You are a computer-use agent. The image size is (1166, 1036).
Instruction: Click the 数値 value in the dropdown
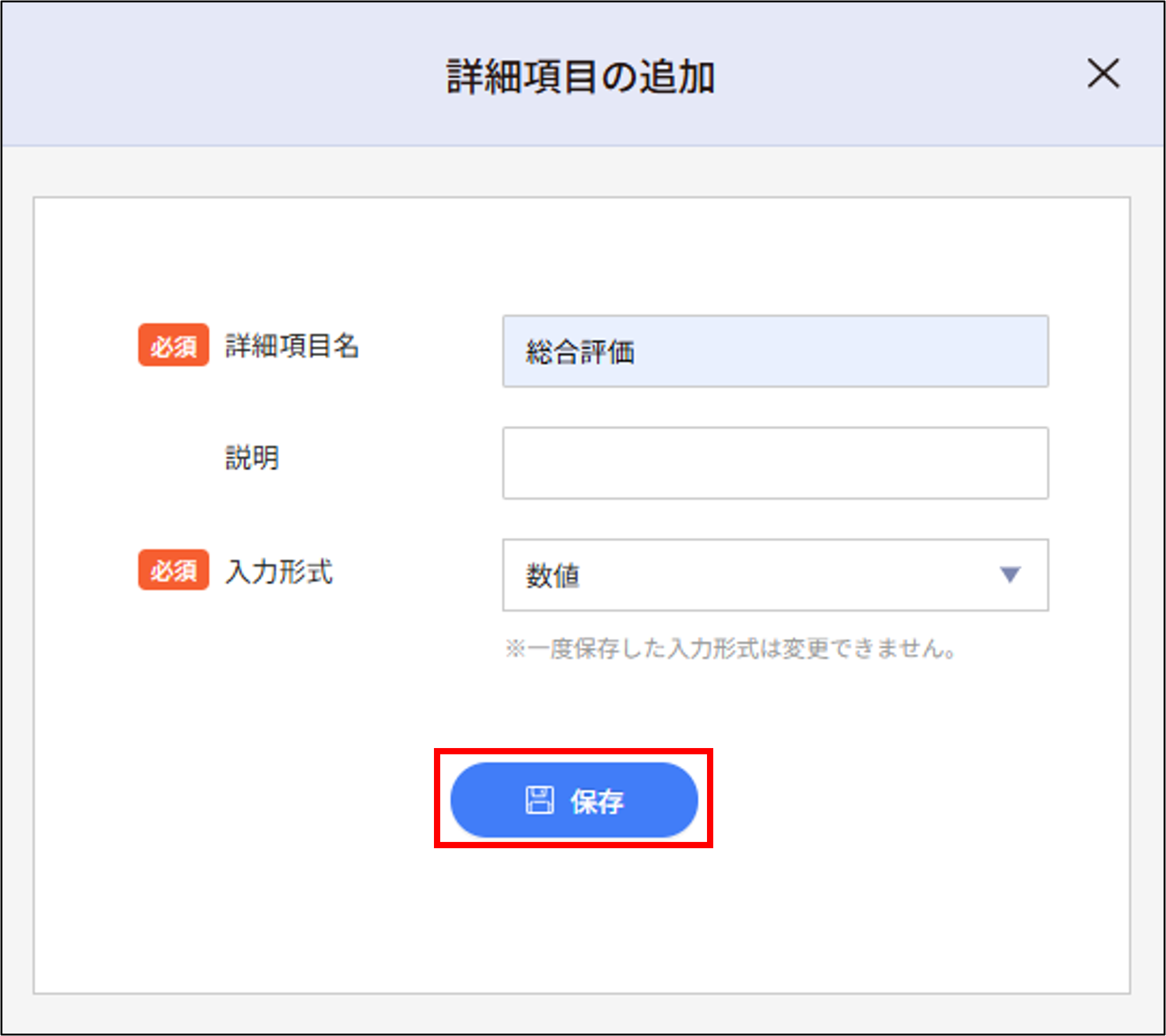[553, 577]
